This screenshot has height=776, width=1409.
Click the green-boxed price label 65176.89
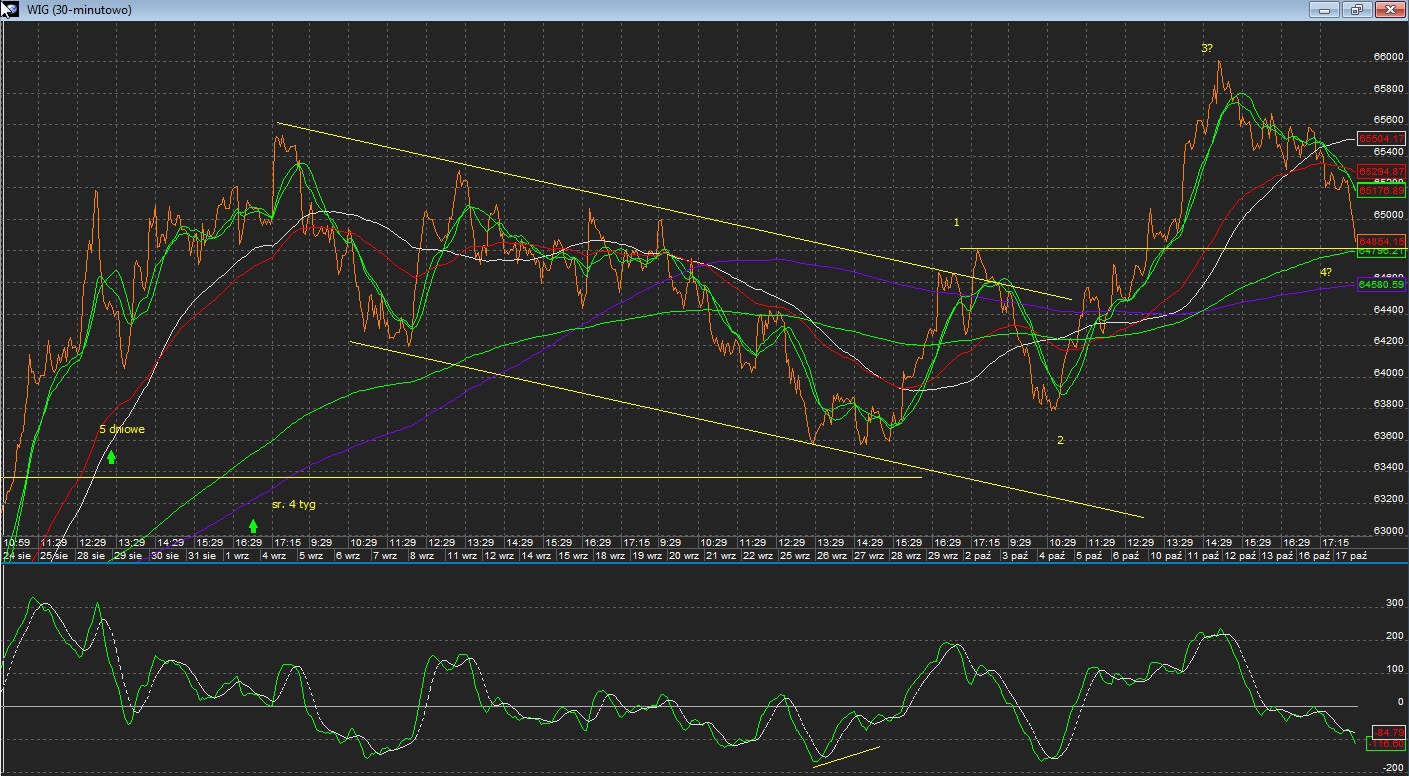[1381, 190]
